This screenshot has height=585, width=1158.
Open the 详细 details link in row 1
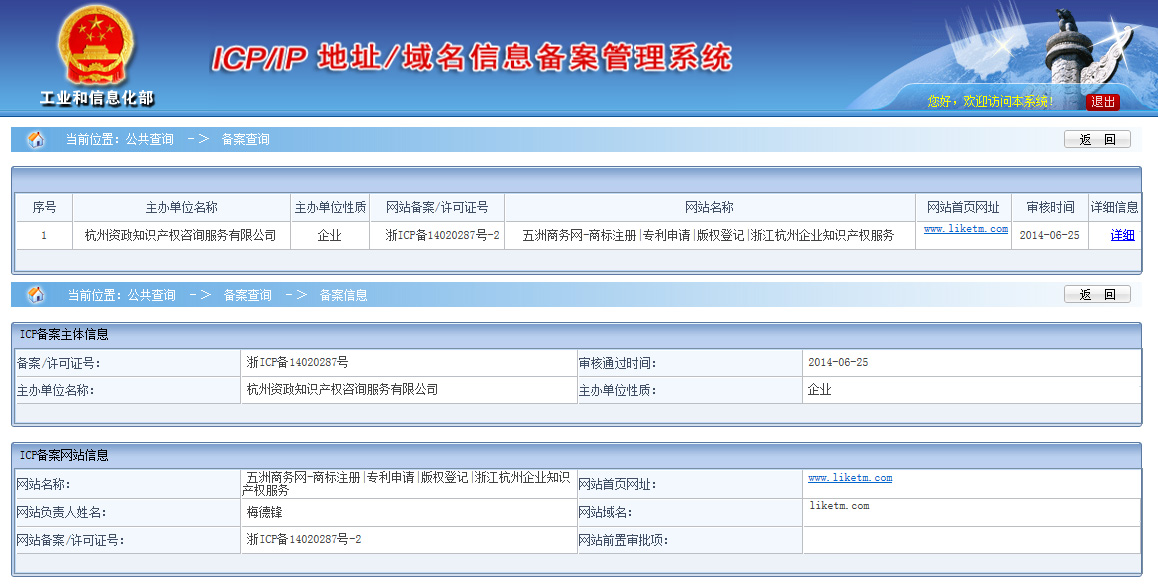click(1122, 235)
